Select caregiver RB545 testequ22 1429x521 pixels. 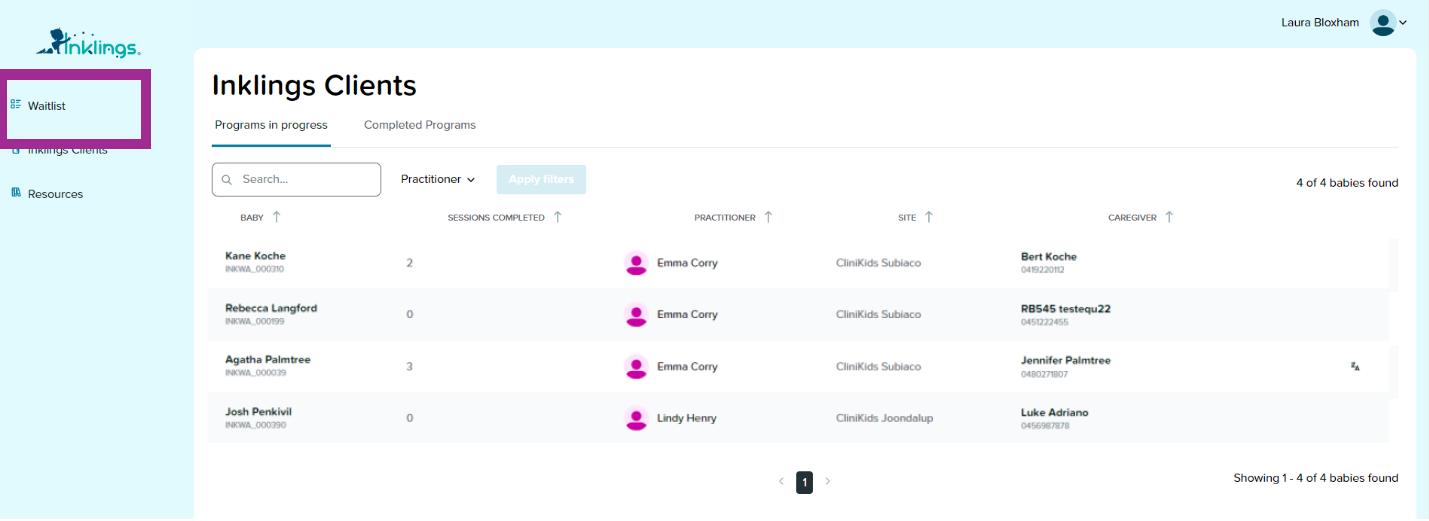point(1066,309)
